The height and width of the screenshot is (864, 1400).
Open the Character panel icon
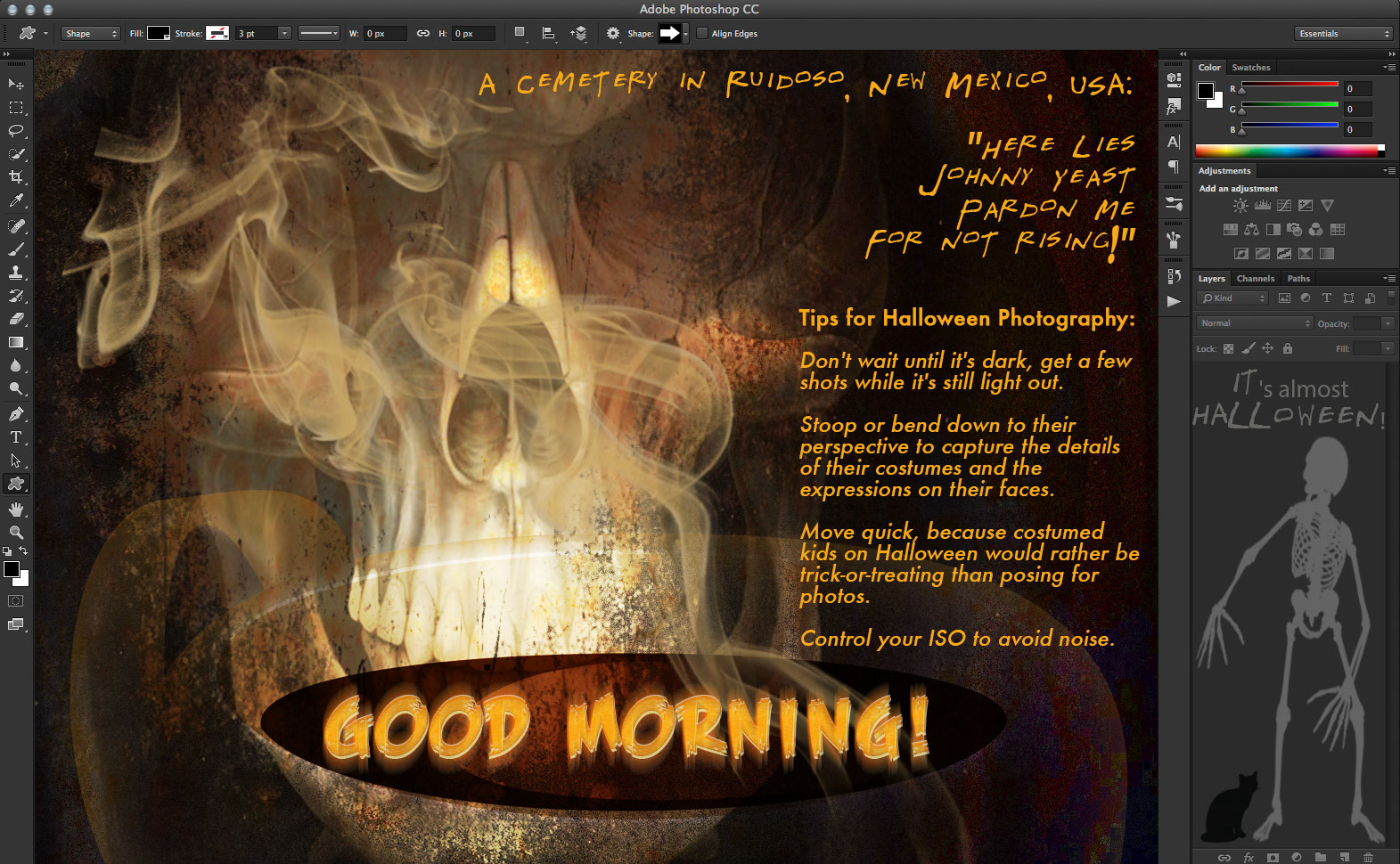coord(1174,142)
